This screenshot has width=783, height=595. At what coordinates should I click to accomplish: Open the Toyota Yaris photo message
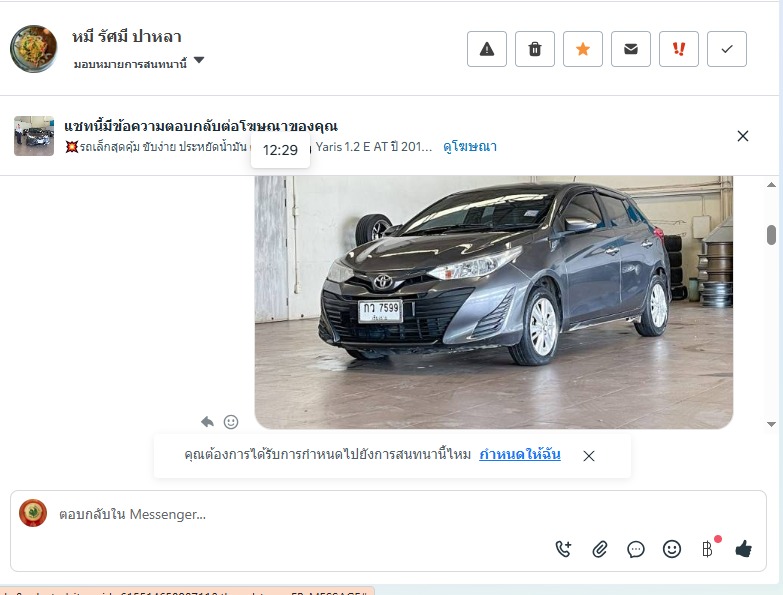(x=493, y=302)
